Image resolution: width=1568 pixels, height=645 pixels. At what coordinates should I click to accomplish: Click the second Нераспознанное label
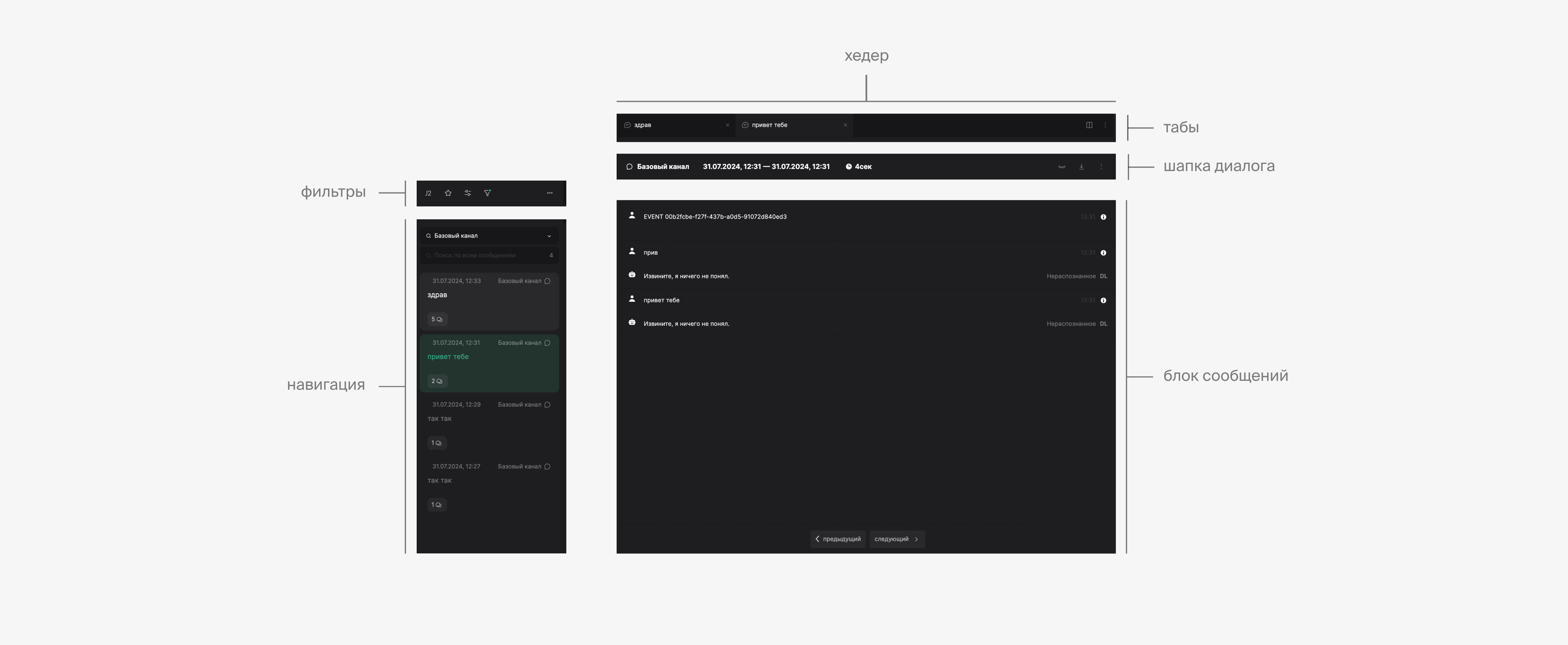[x=1071, y=324]
